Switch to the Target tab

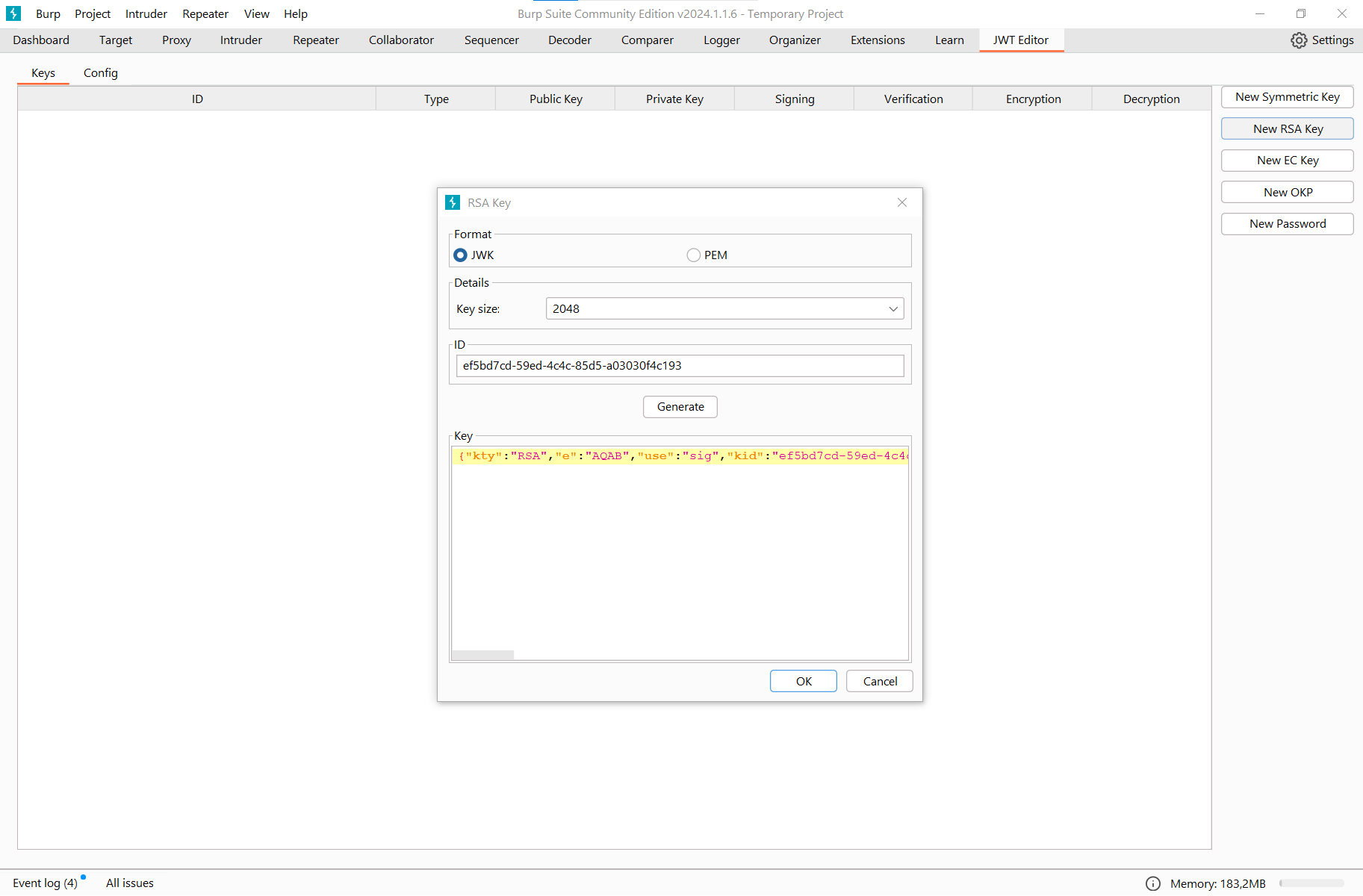click(116, 40)
